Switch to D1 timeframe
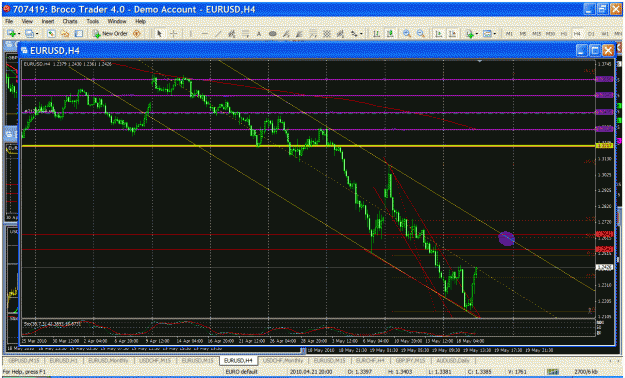Viewport: 625px width, 378px height. click(x=591, y=34)
